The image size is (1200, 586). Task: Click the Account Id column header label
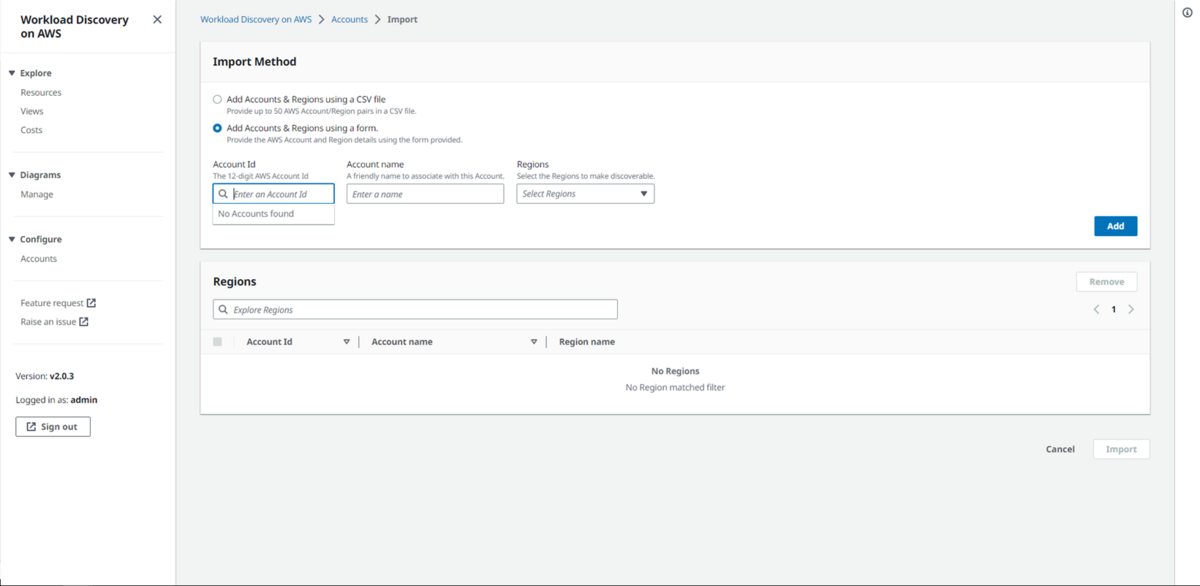click(x=270, y=342)
